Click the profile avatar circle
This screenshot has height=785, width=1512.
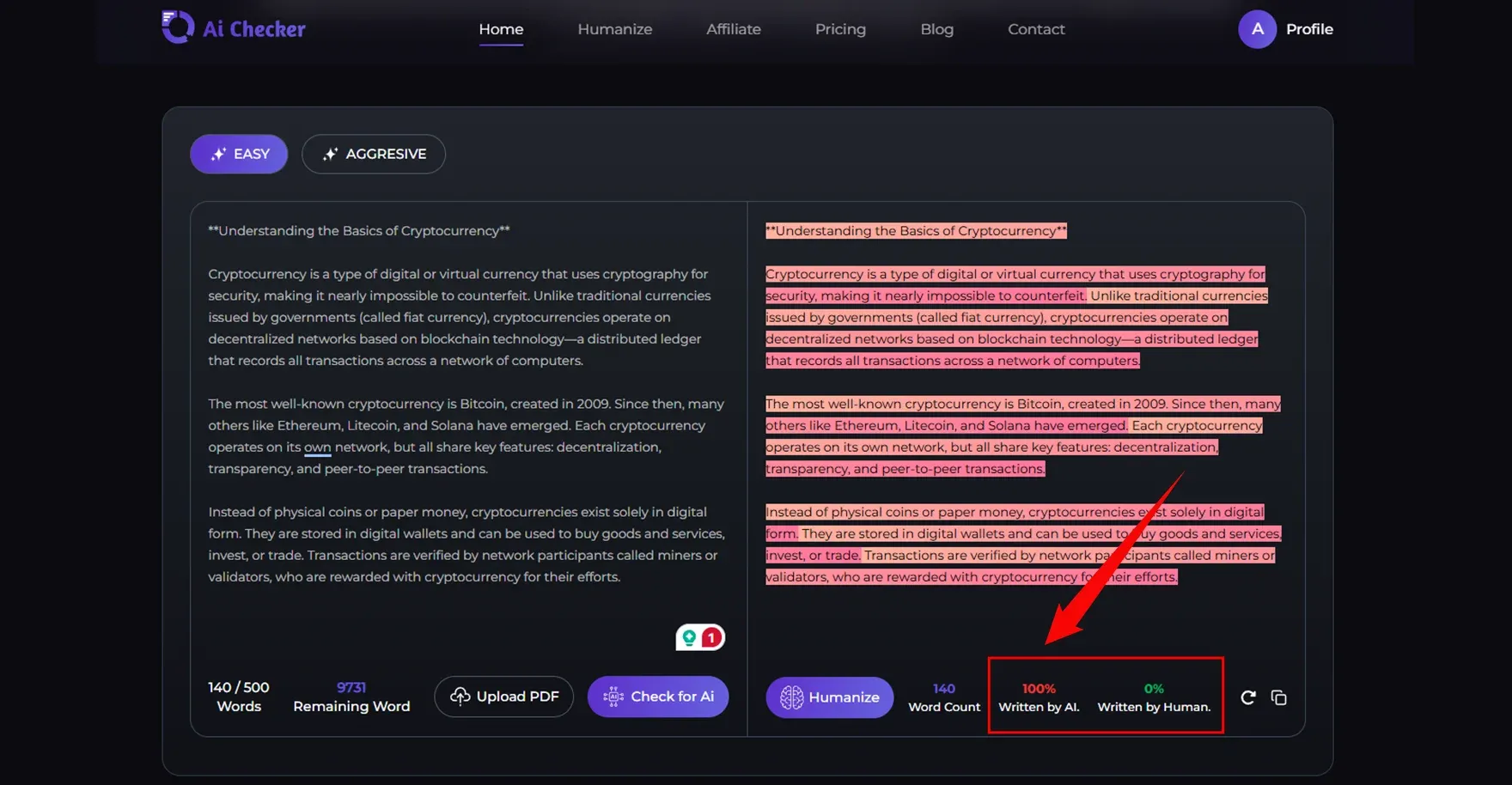[1257, 29]
